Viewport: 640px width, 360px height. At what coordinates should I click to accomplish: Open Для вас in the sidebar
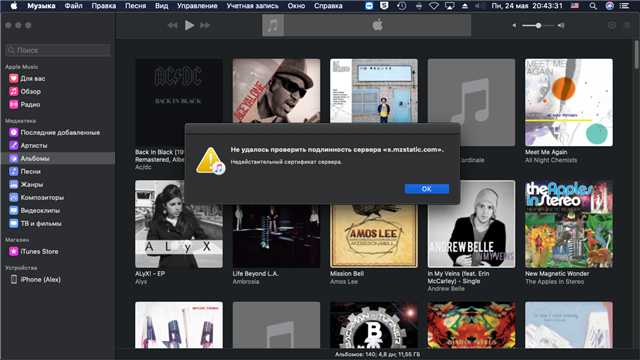(58, 78)
